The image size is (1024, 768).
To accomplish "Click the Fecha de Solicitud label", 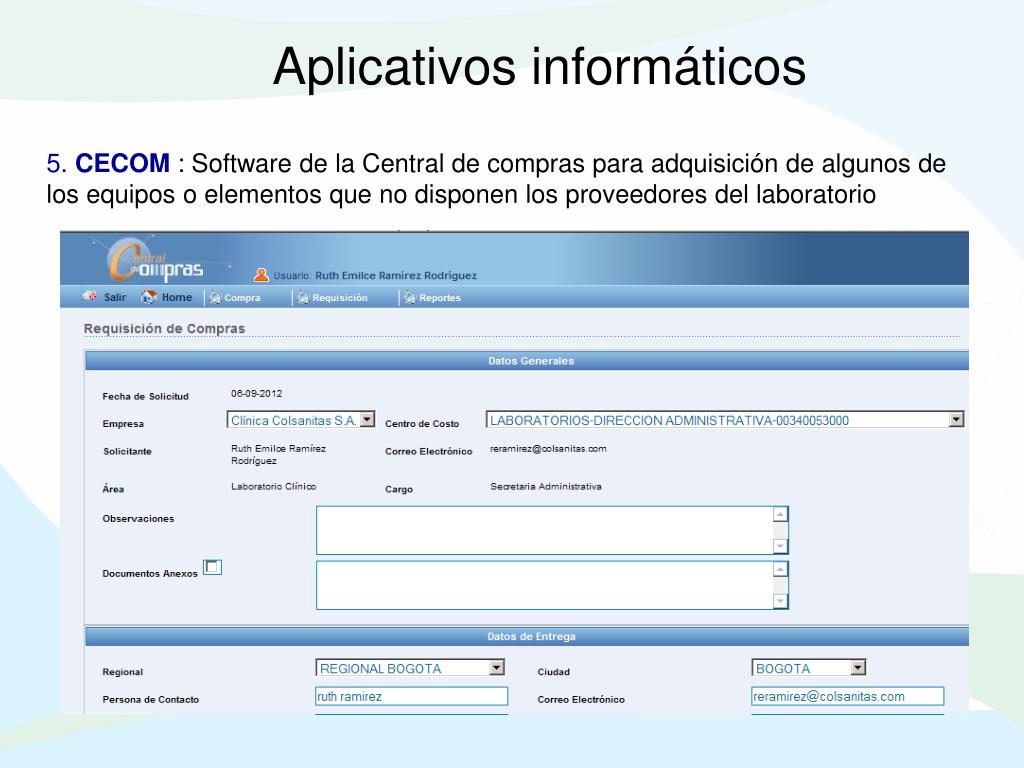I will pyautogui.click(x=146, y=396).
